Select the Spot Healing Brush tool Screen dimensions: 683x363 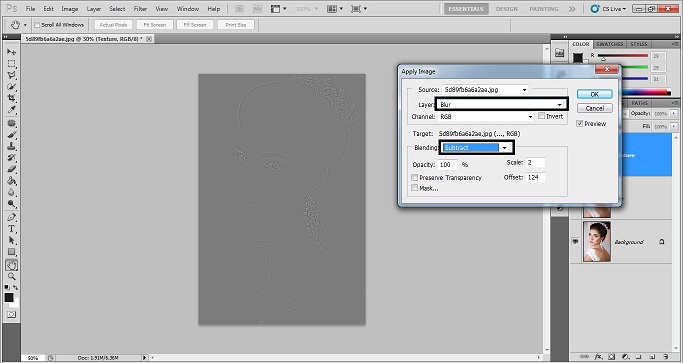(11, 123)
